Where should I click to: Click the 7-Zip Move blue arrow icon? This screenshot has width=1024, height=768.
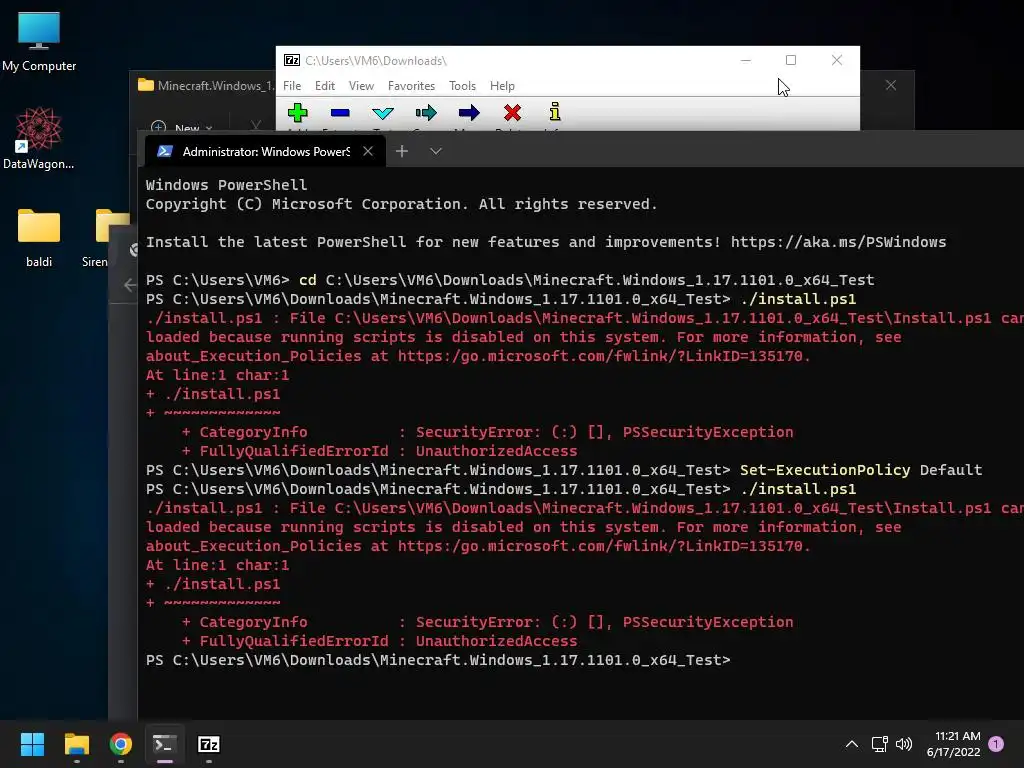469,113
